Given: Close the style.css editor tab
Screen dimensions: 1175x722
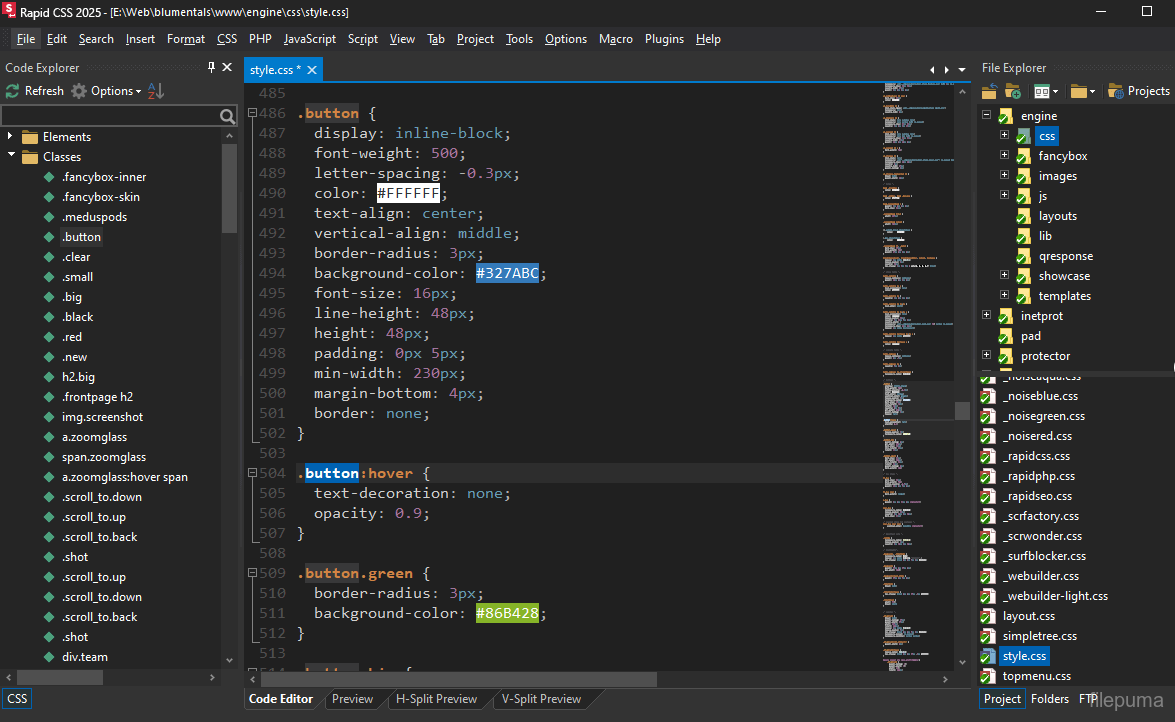Looking at the screenshot, I should (x=312, y=70).
